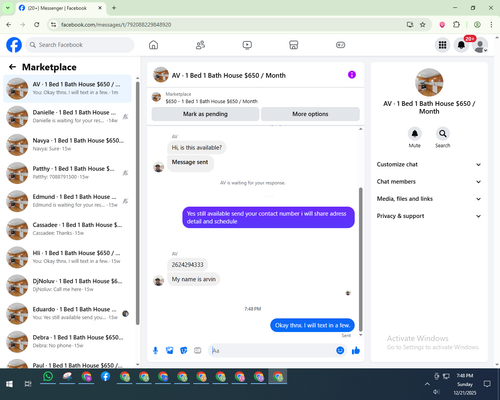Attach a photo with the image icon
Image resolution: width=500 pixels, height=400 pixels.
(170, 350)
